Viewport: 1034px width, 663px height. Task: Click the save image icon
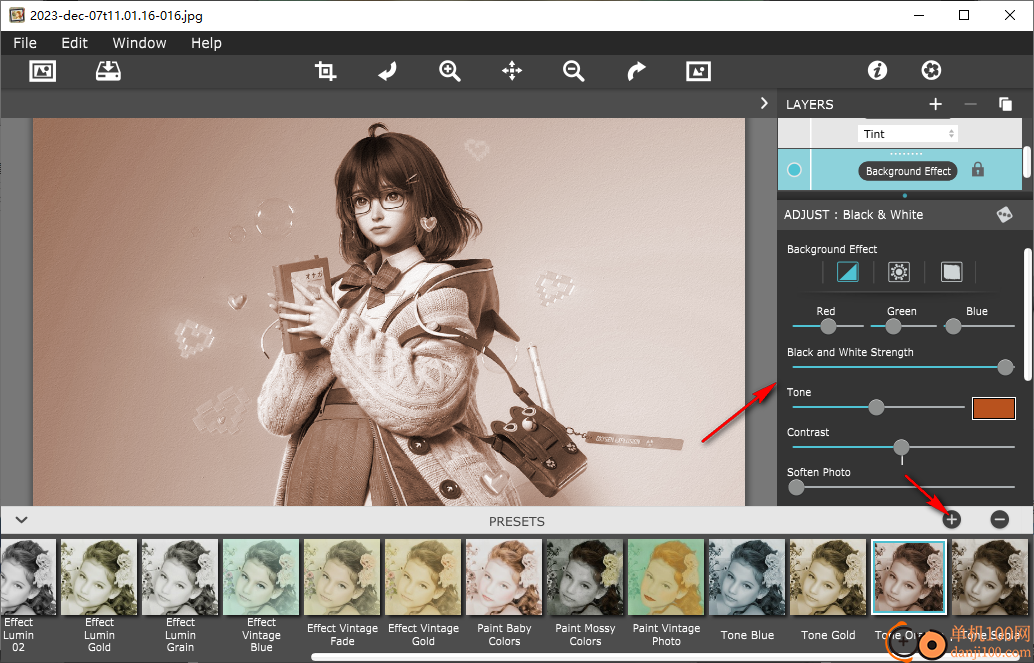(x=108, y=71)
